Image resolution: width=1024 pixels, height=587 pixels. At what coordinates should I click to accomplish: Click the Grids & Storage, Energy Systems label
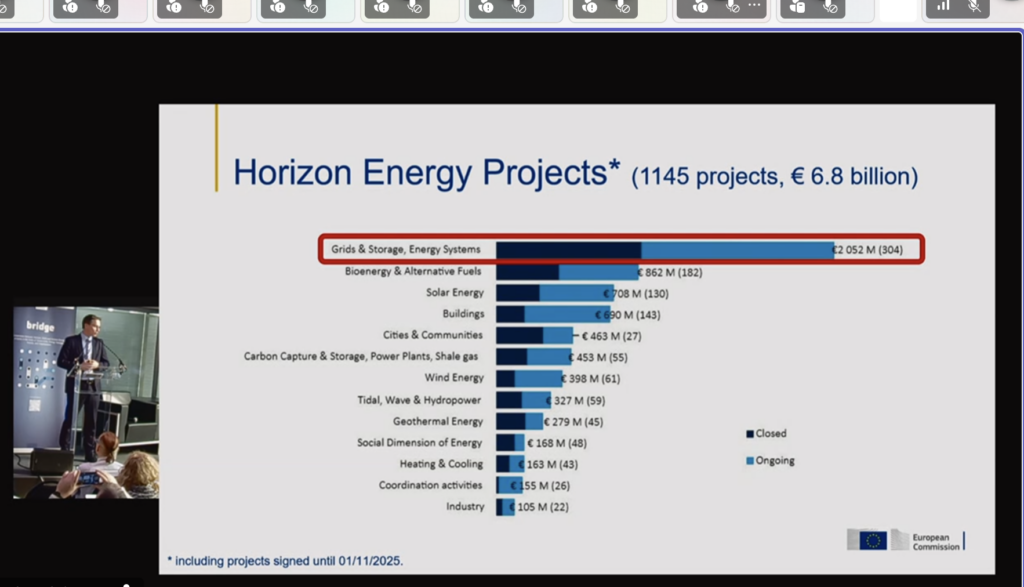point(406,249)
